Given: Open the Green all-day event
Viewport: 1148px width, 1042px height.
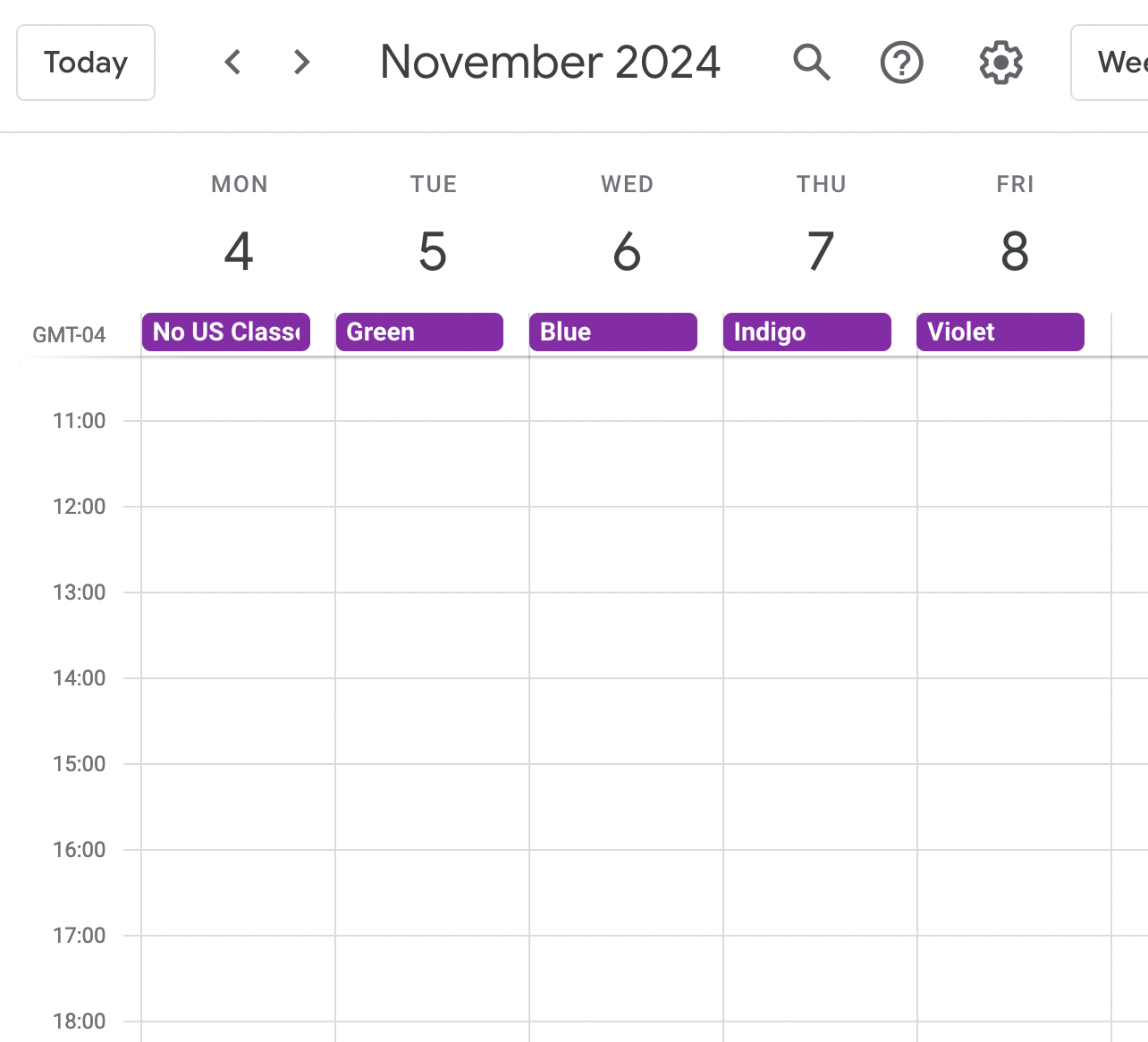Looking at the screenshot, I should (x=419, y=332).
